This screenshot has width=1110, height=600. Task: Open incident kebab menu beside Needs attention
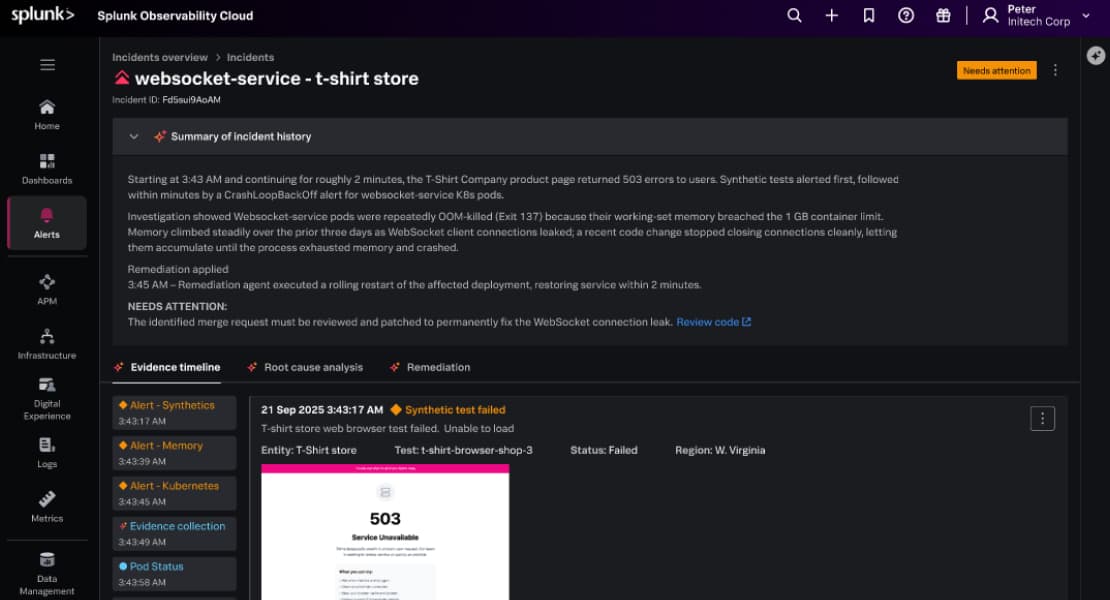click(1055, 70)
